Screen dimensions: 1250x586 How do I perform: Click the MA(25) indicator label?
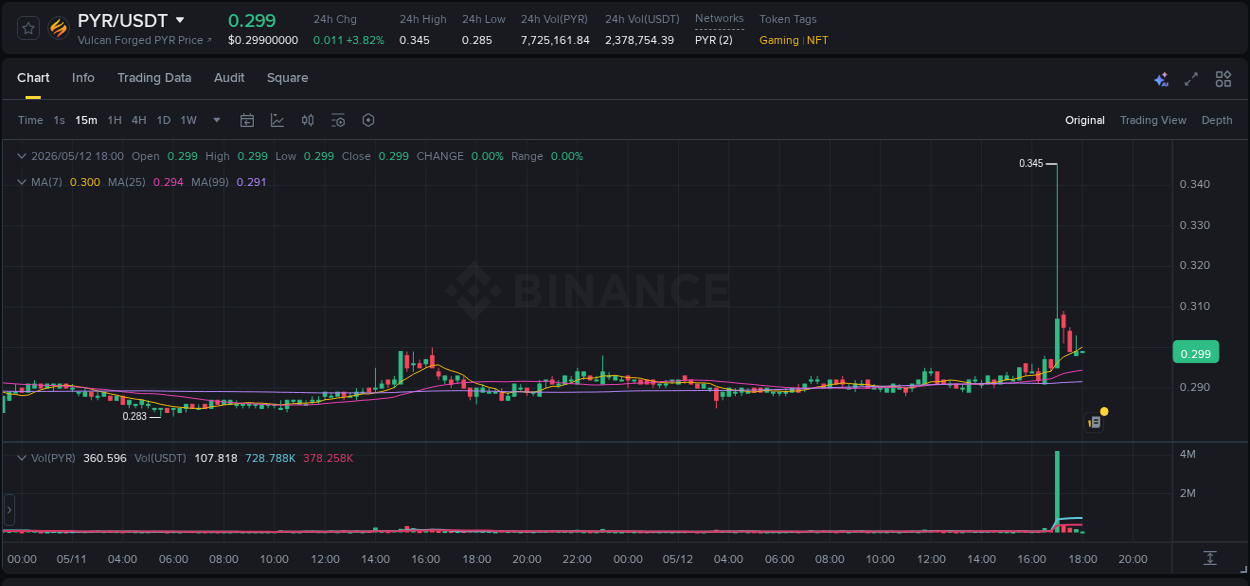(x=127, y=182)
